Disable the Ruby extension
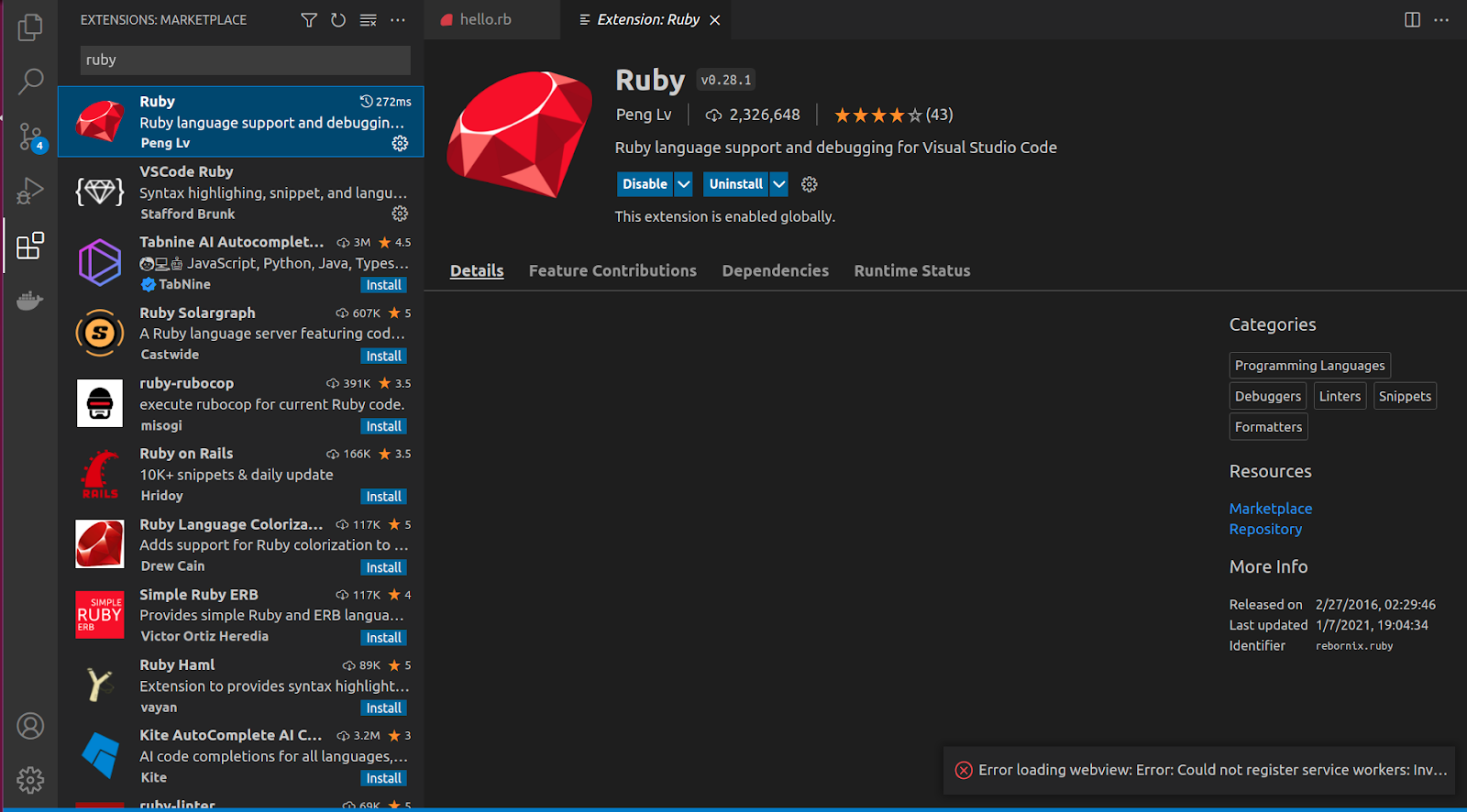 [x=645, y=184]
